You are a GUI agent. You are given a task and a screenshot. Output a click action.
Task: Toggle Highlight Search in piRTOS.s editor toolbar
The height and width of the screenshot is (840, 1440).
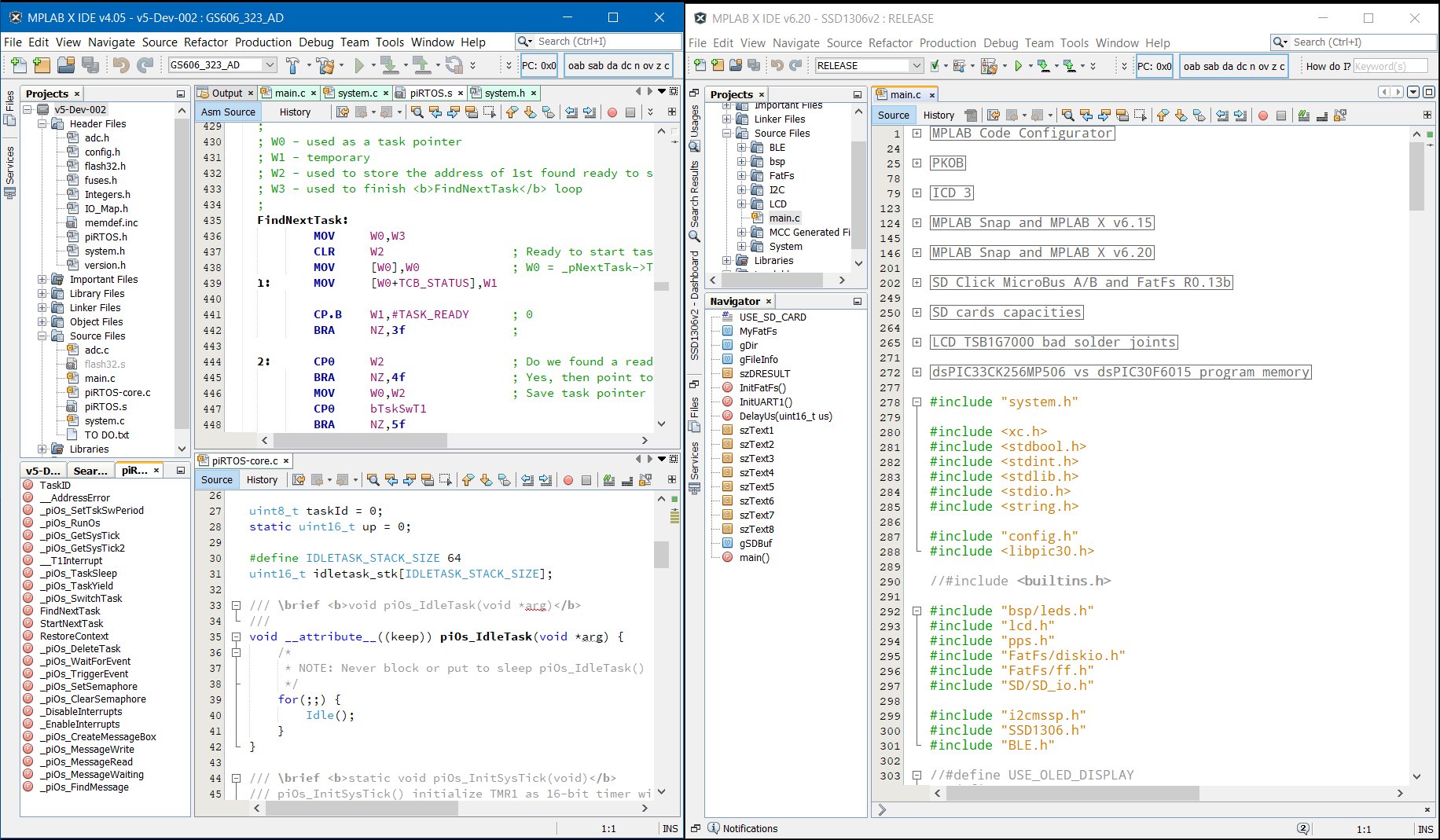click(x=472, y=112)
